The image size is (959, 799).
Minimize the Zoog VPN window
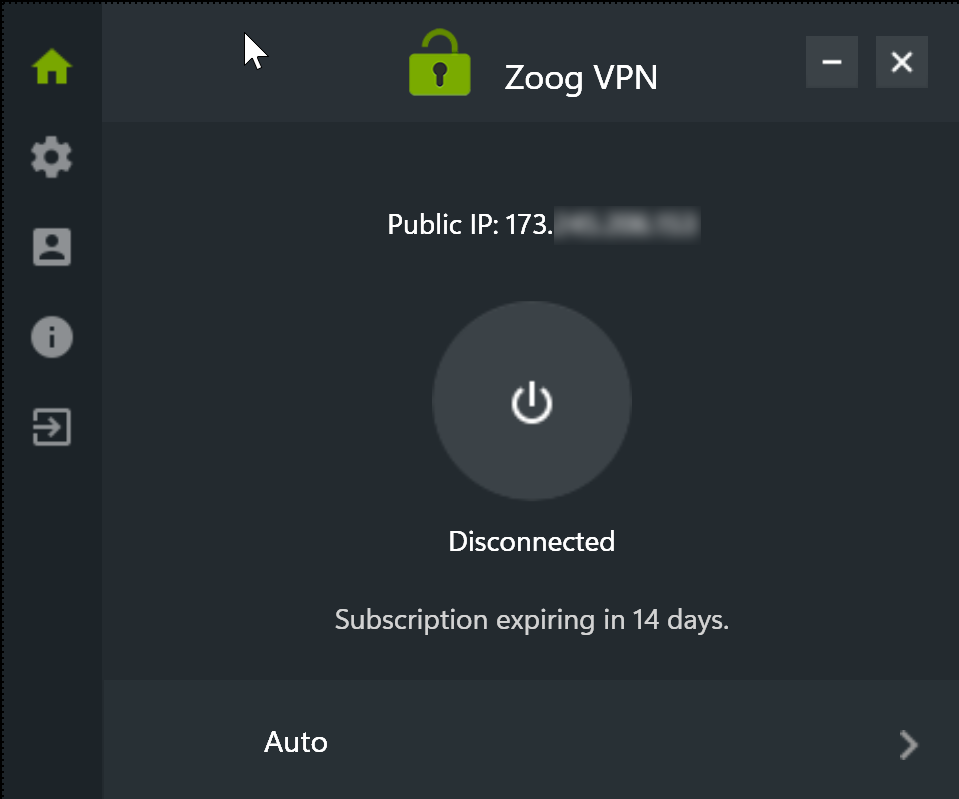click(x=832, y=62)
